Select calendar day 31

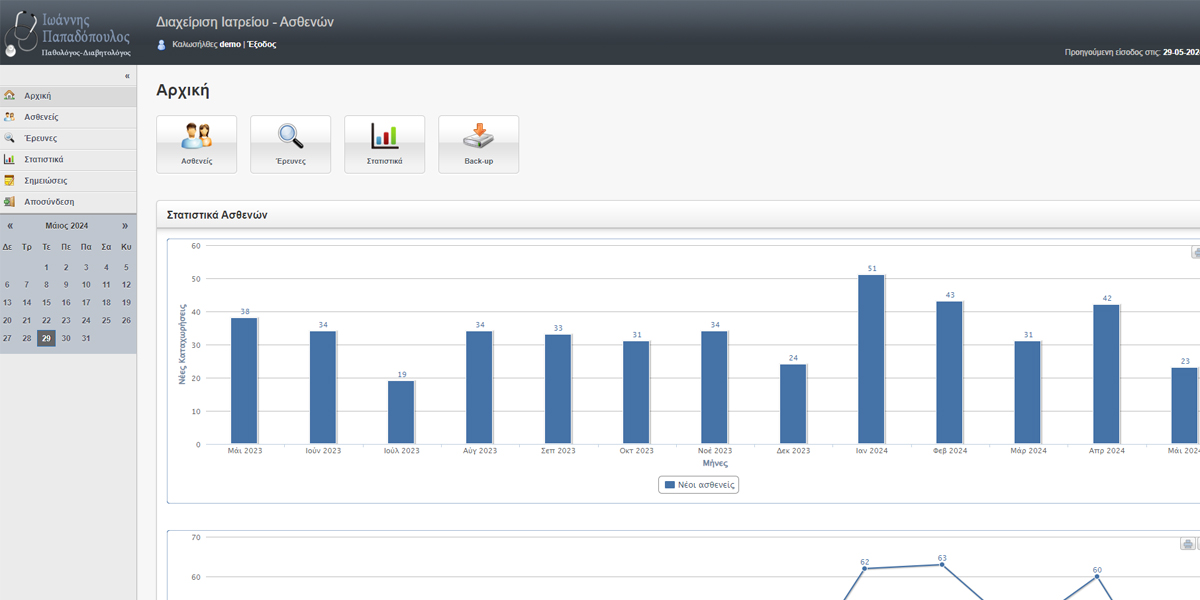coord(86,338)
